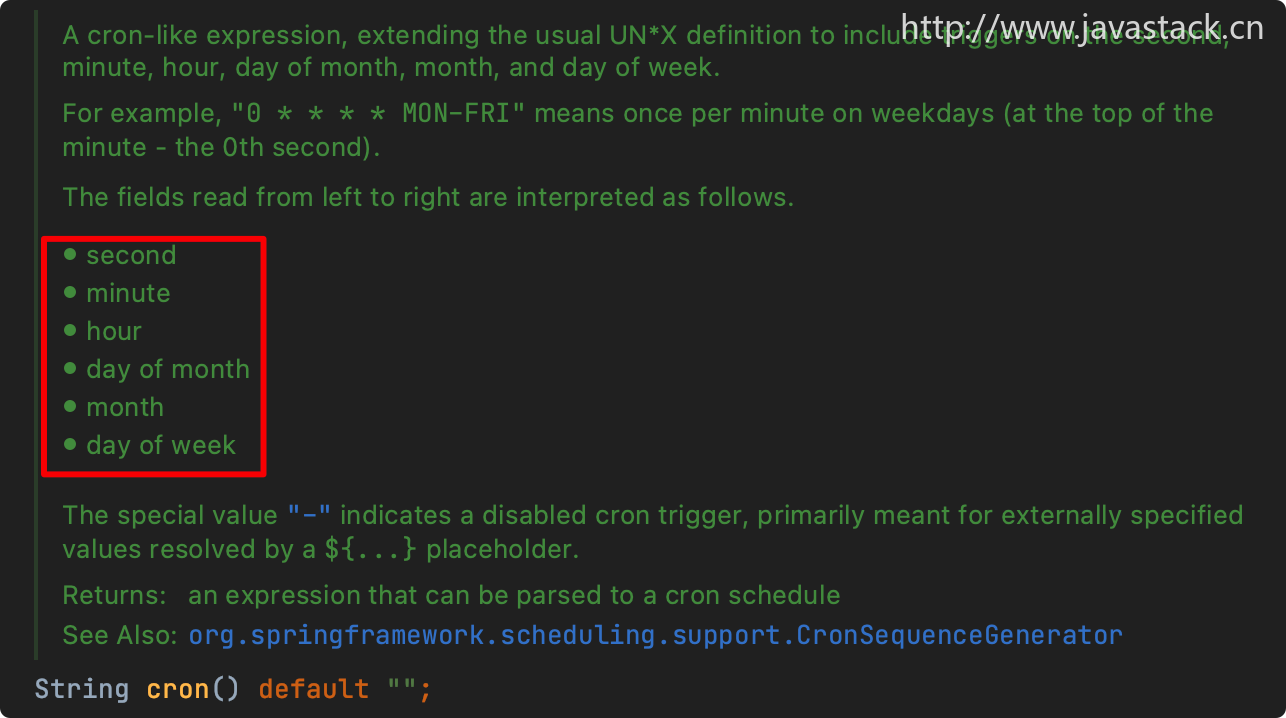Click the "-" special value code snippet
Screen dimensions: 1286x718
[x=309, y=516]
